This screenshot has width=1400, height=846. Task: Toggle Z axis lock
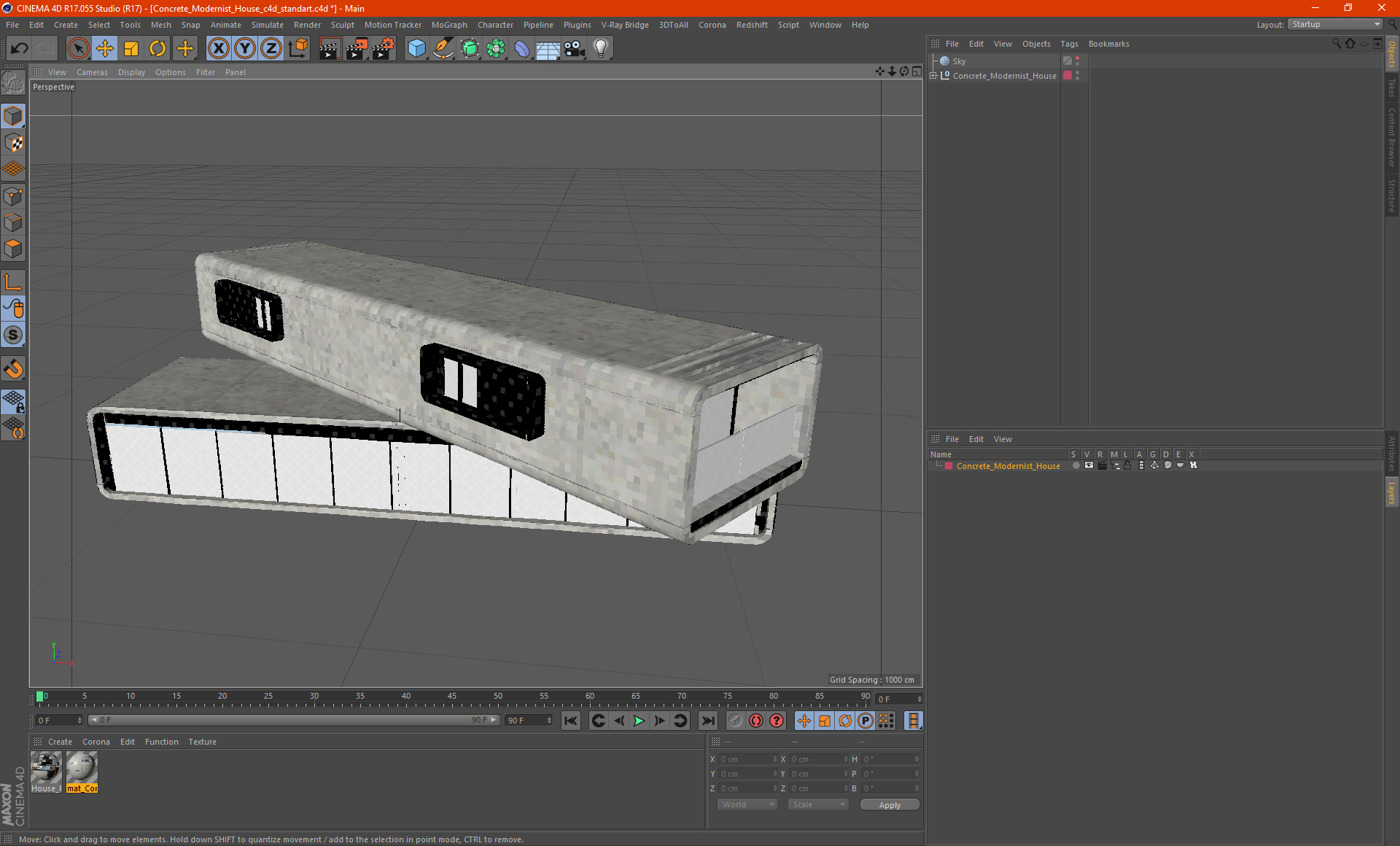271,49
